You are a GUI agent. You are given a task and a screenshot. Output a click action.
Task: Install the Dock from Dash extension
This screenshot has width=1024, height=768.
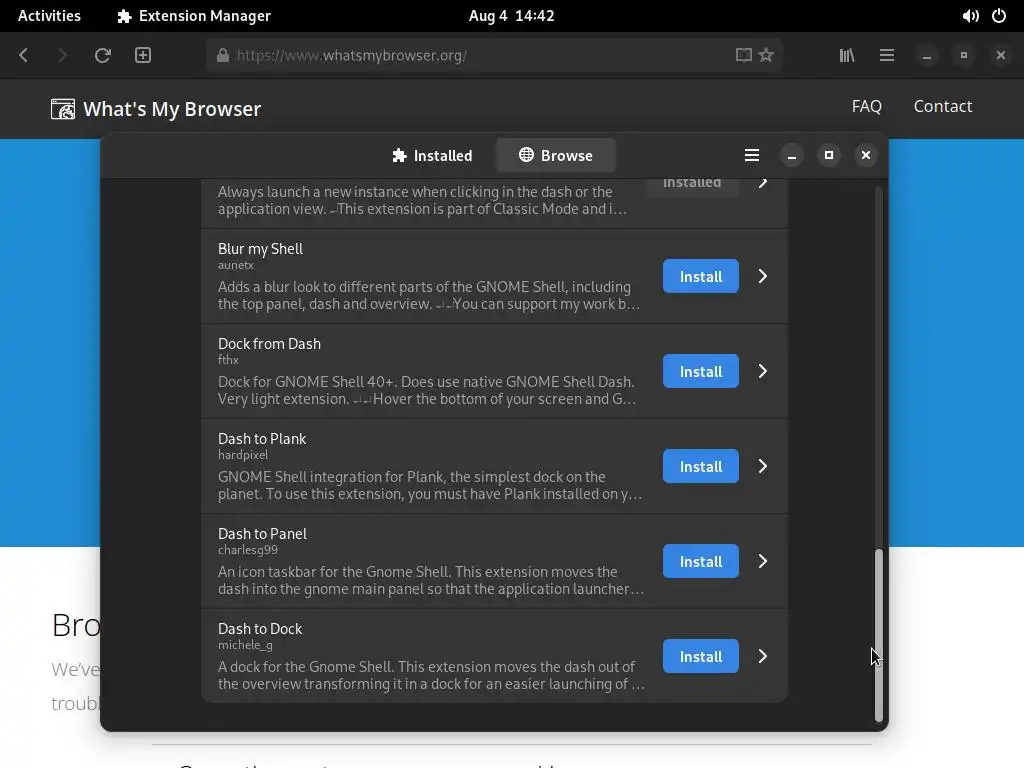tap(701, 371)
